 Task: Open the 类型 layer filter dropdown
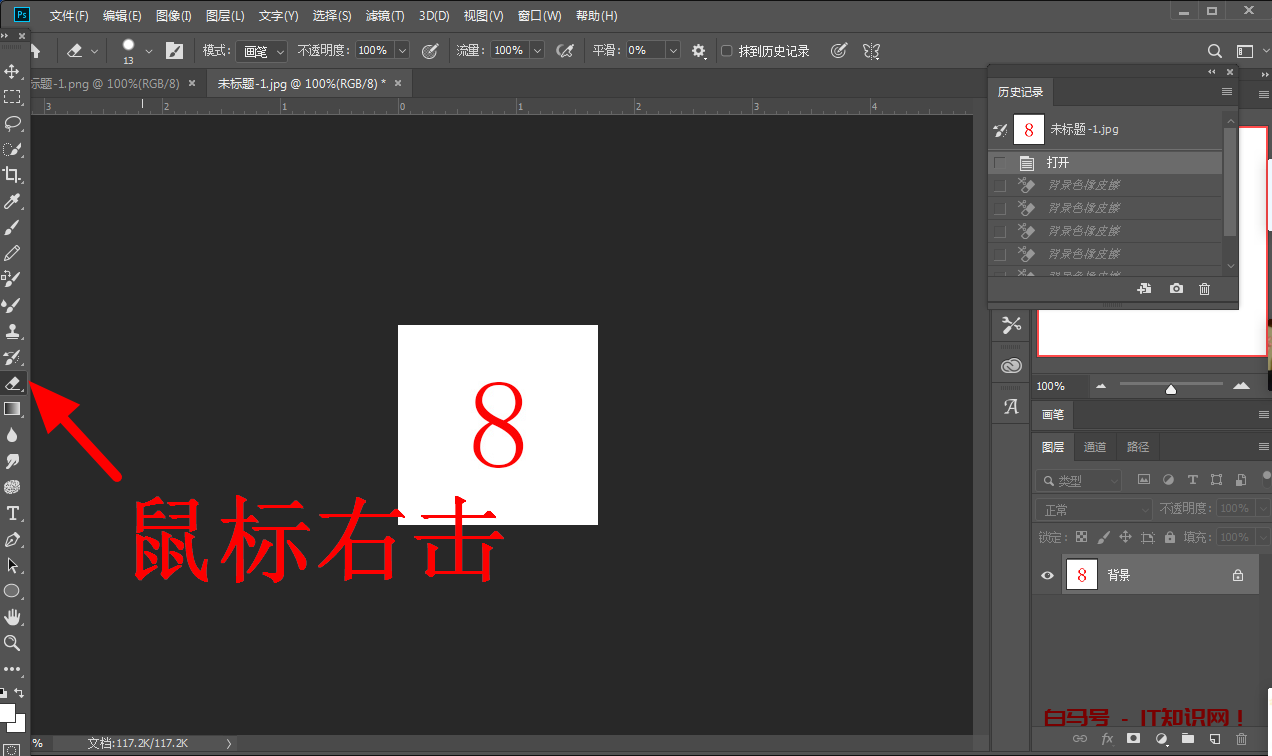[1078, 480]
